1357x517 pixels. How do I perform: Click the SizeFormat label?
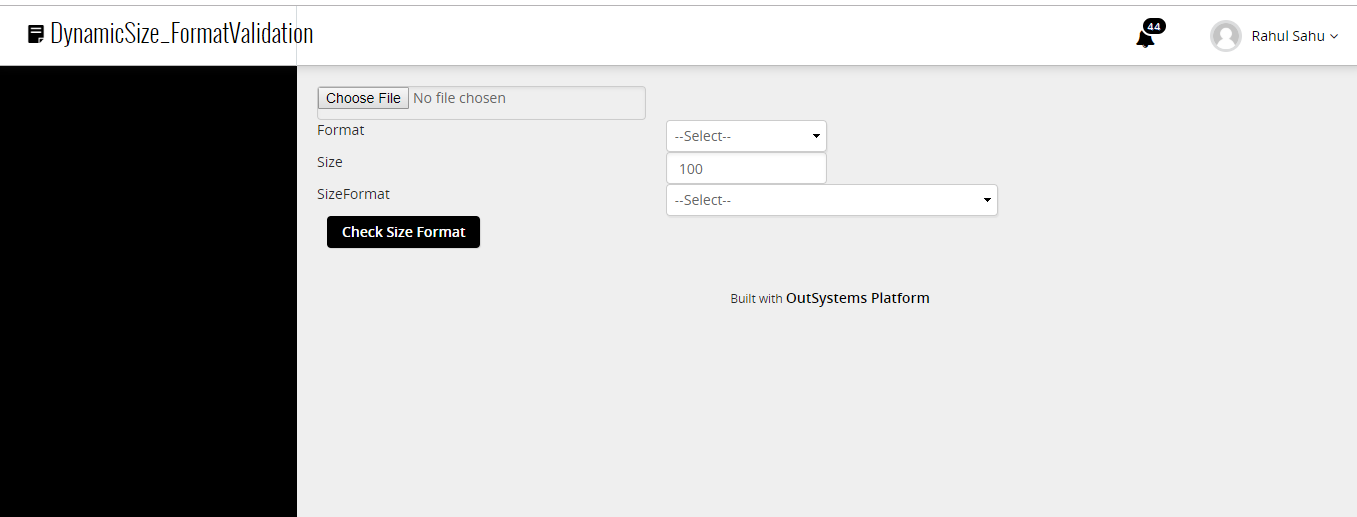click(353, 194)
